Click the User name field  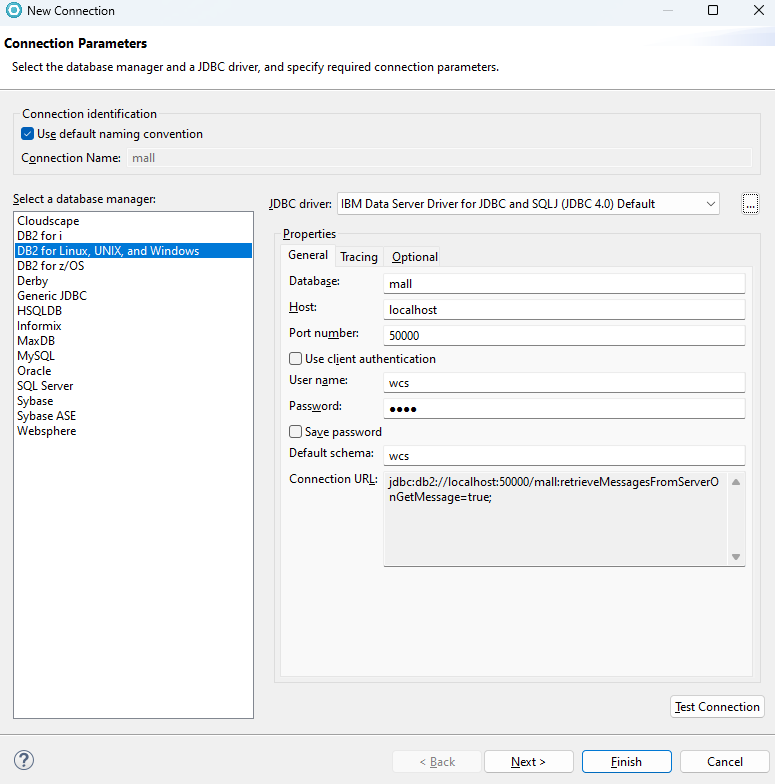pos(564,383)
